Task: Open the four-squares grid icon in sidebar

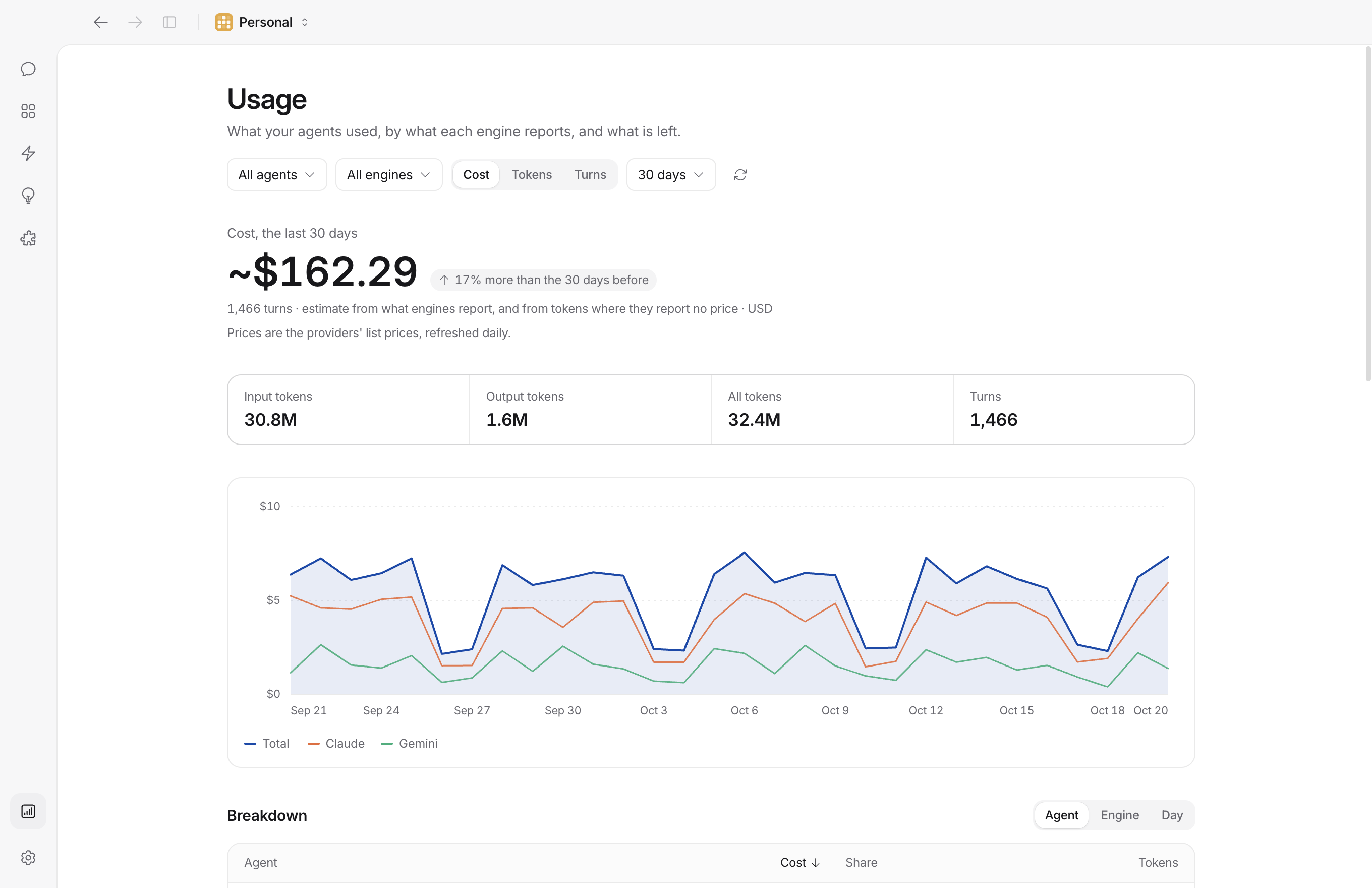Action: click(x=28, y=112)
